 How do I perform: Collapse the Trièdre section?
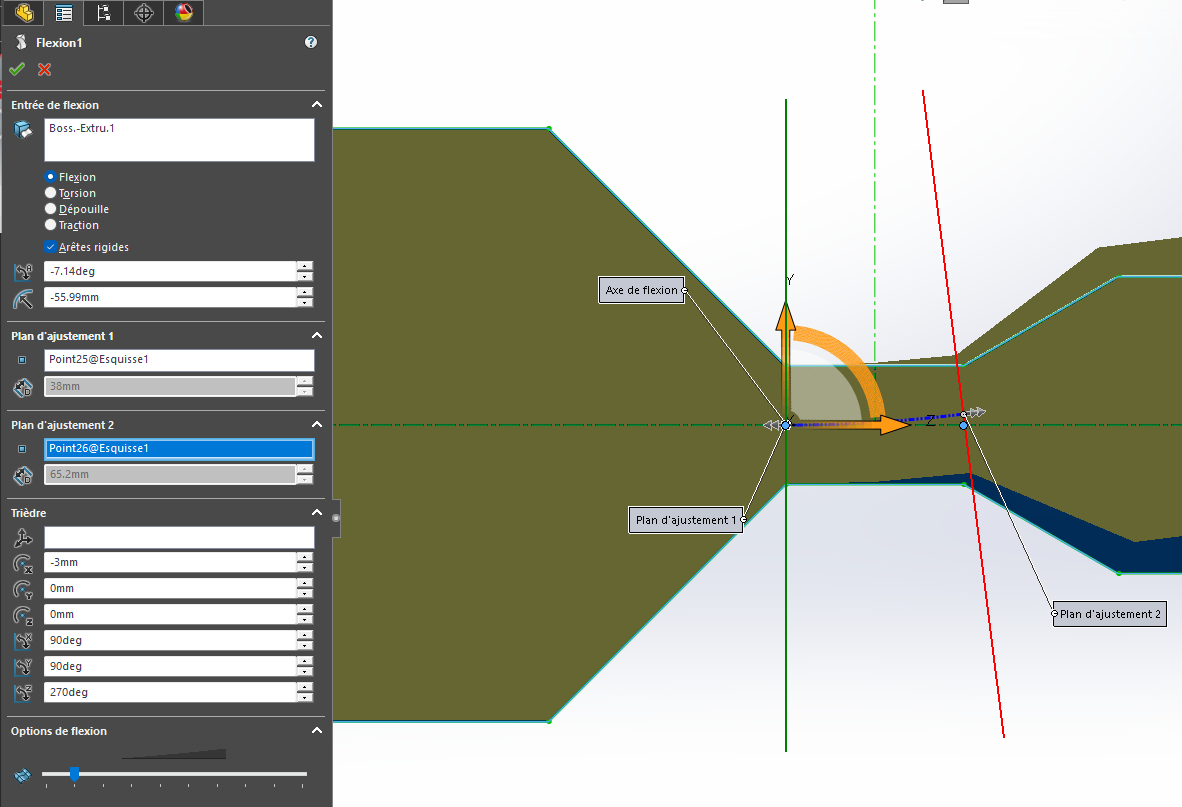pyautogui.click(x=317, y=512)
